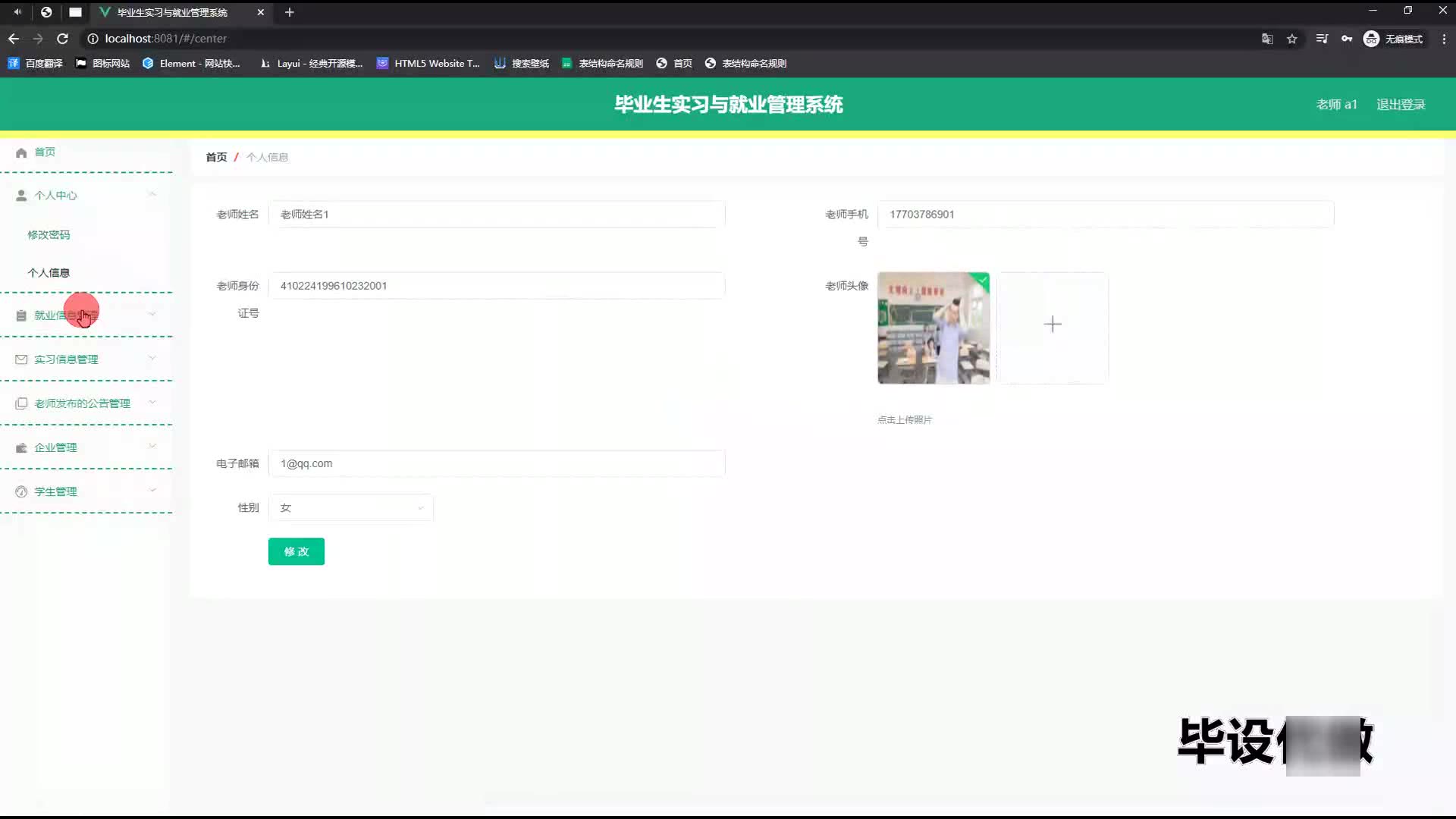Bookmark the page with the star icon
The height and width of the screenshot is (819, 1456).
[1291, 39]
